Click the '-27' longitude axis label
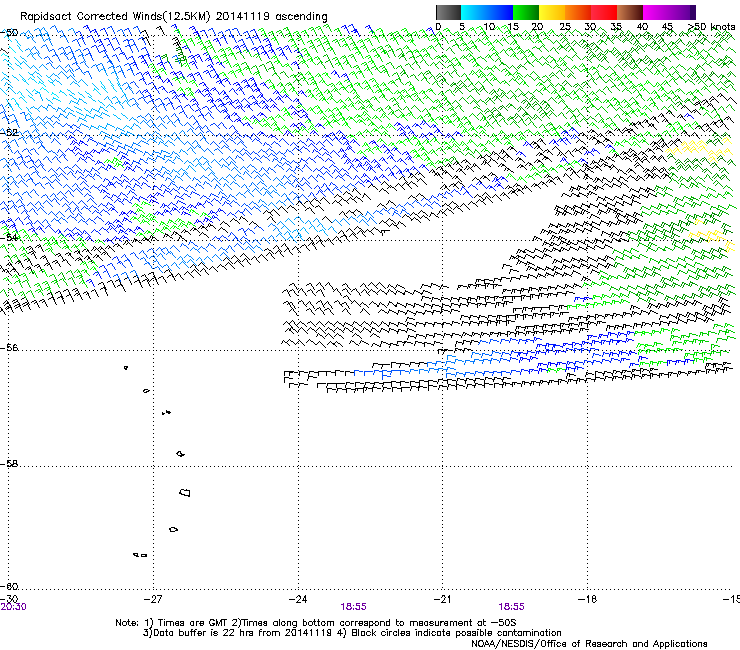Viewport: 740px width, 650px height. (152, 599)
